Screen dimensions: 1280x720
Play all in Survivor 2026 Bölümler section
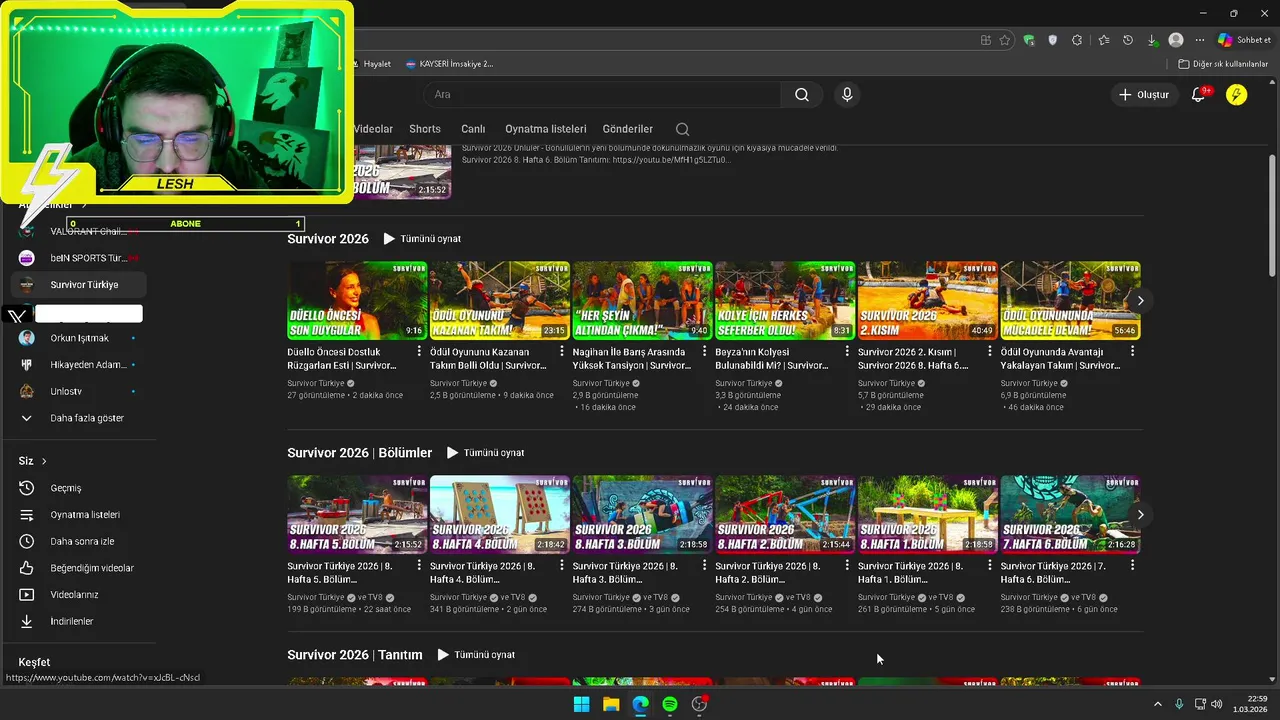tap(485, 453)
